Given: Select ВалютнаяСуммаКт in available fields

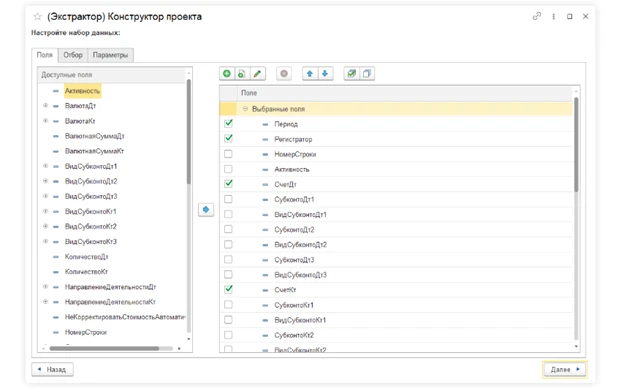Looking at the screenshot, I should click(94, 151).
